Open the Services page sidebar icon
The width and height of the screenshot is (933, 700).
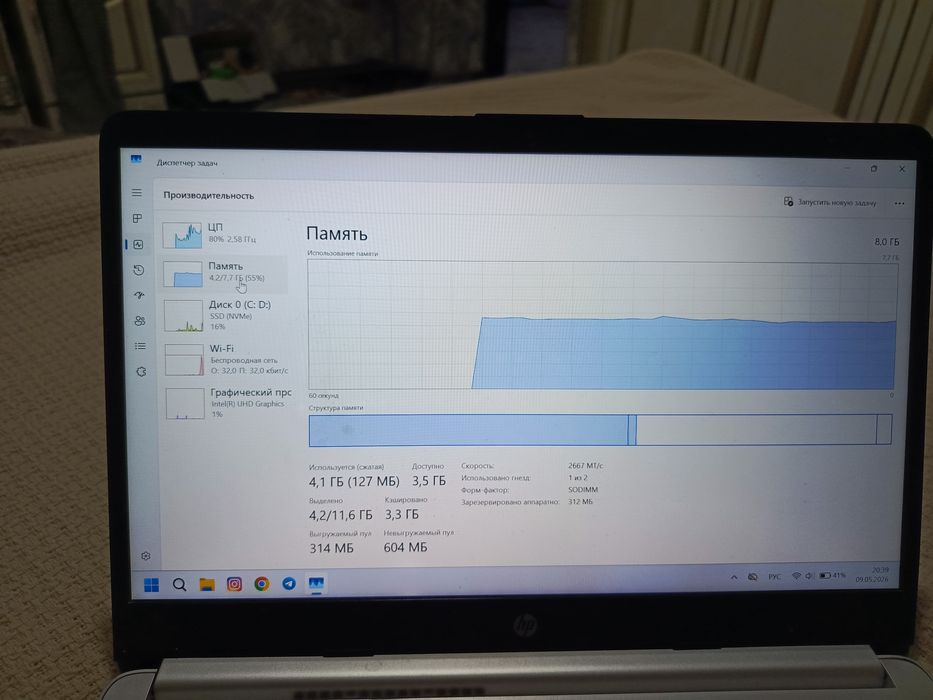click(x=141, y=371)
